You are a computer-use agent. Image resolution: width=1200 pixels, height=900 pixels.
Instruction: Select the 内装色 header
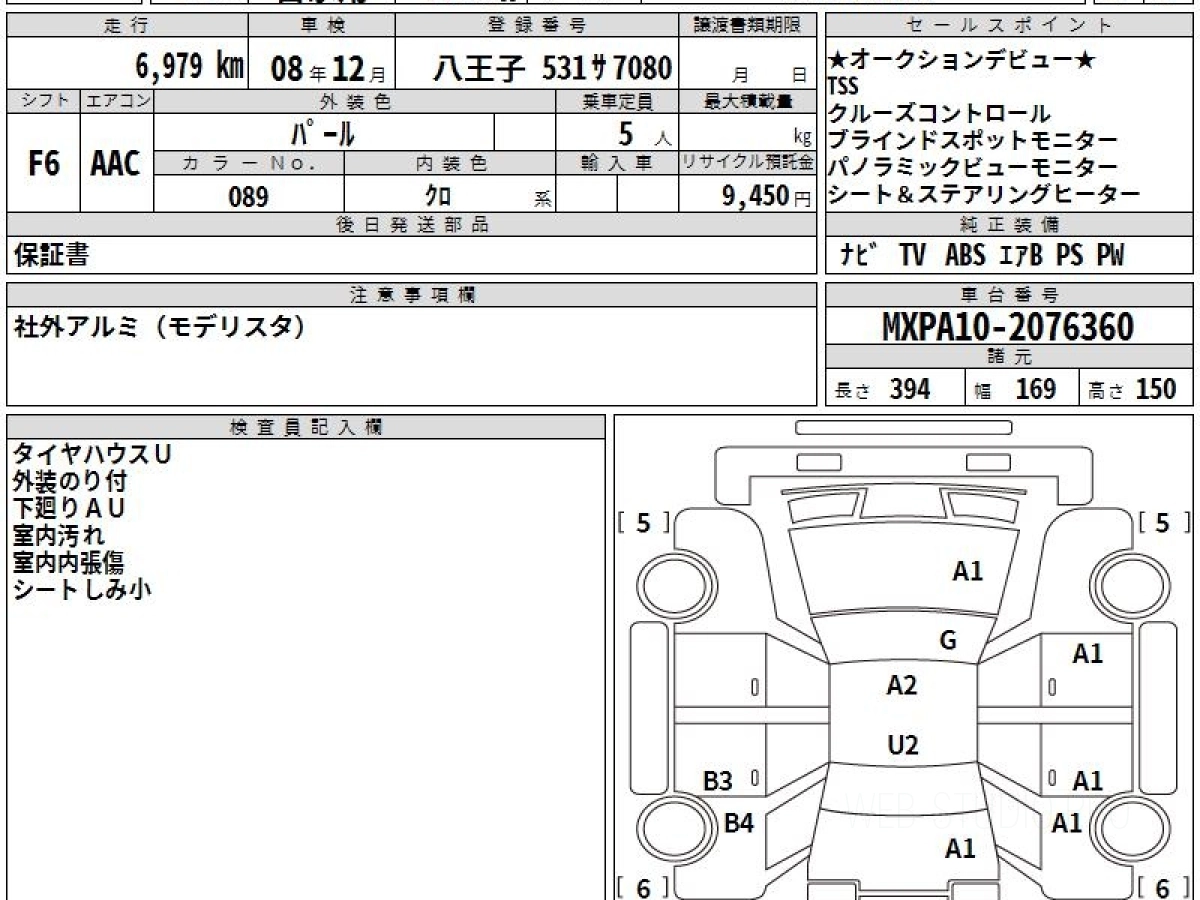(x=451, y=163)
